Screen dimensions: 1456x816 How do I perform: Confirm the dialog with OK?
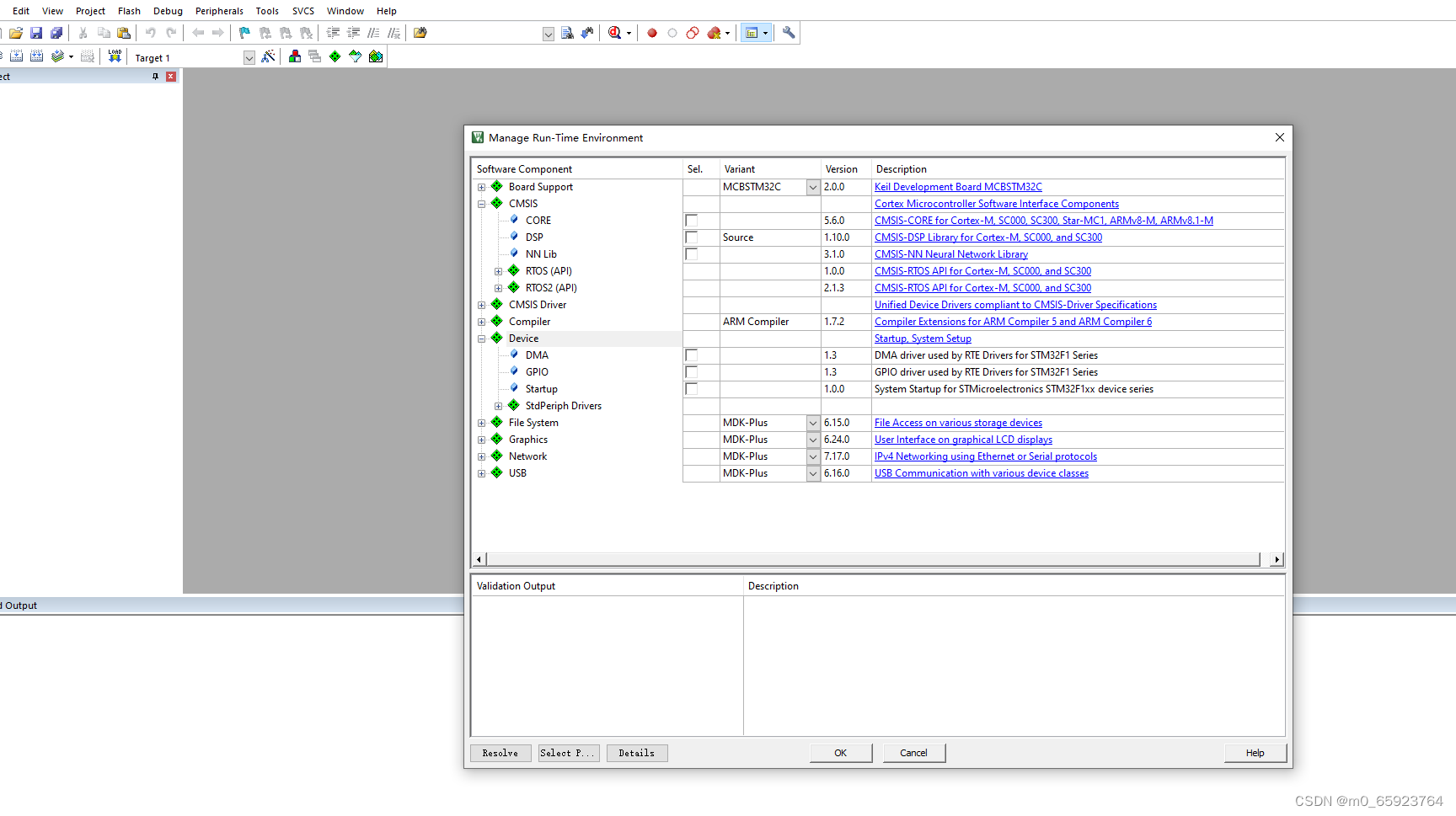[x=841, y=753]
